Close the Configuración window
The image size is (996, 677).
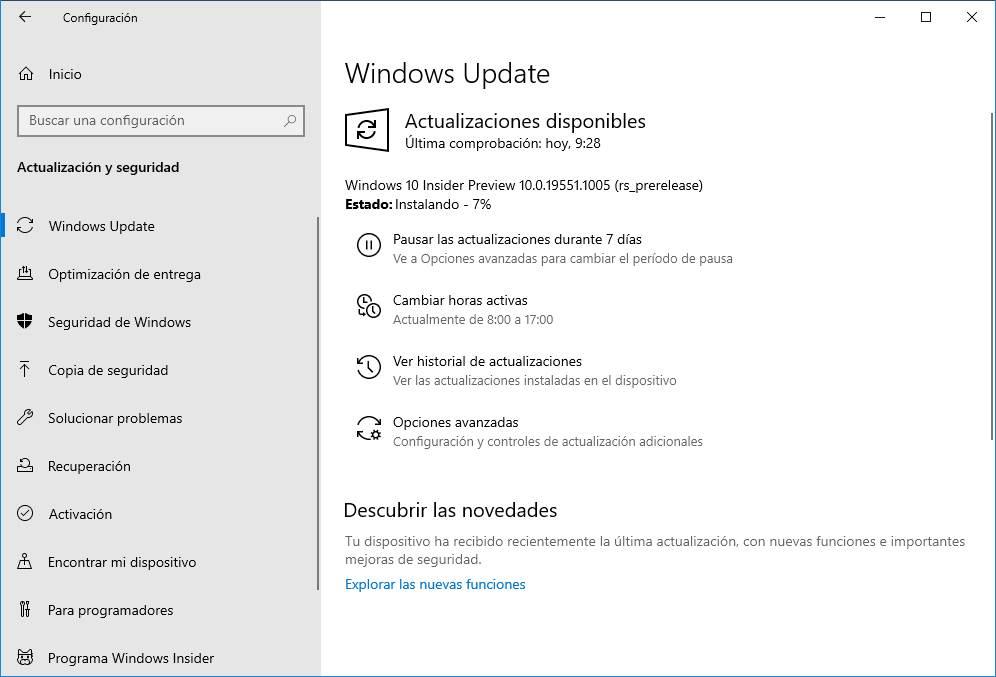972,17
